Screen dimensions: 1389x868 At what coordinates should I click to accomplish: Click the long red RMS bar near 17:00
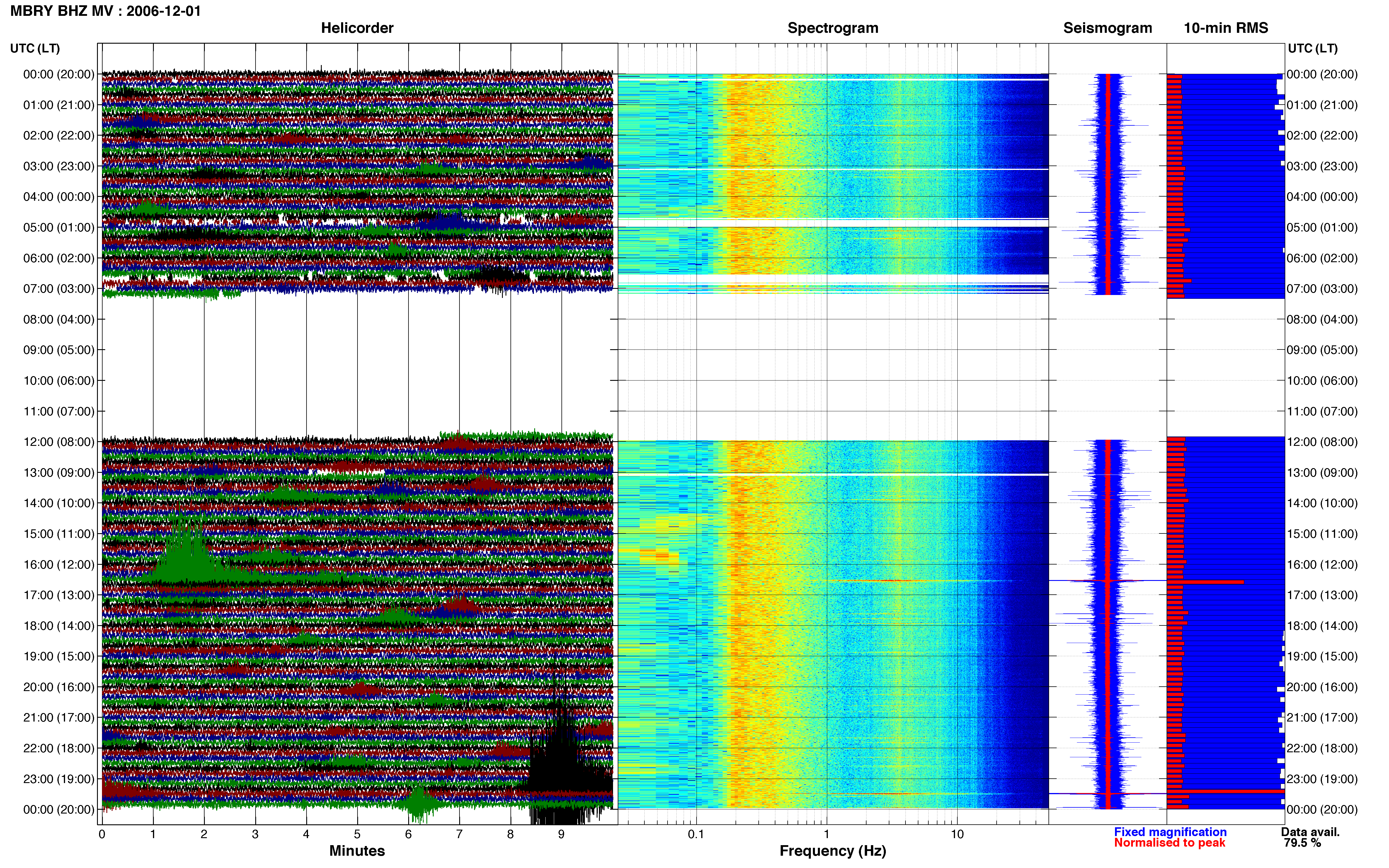coord(1205,582)
